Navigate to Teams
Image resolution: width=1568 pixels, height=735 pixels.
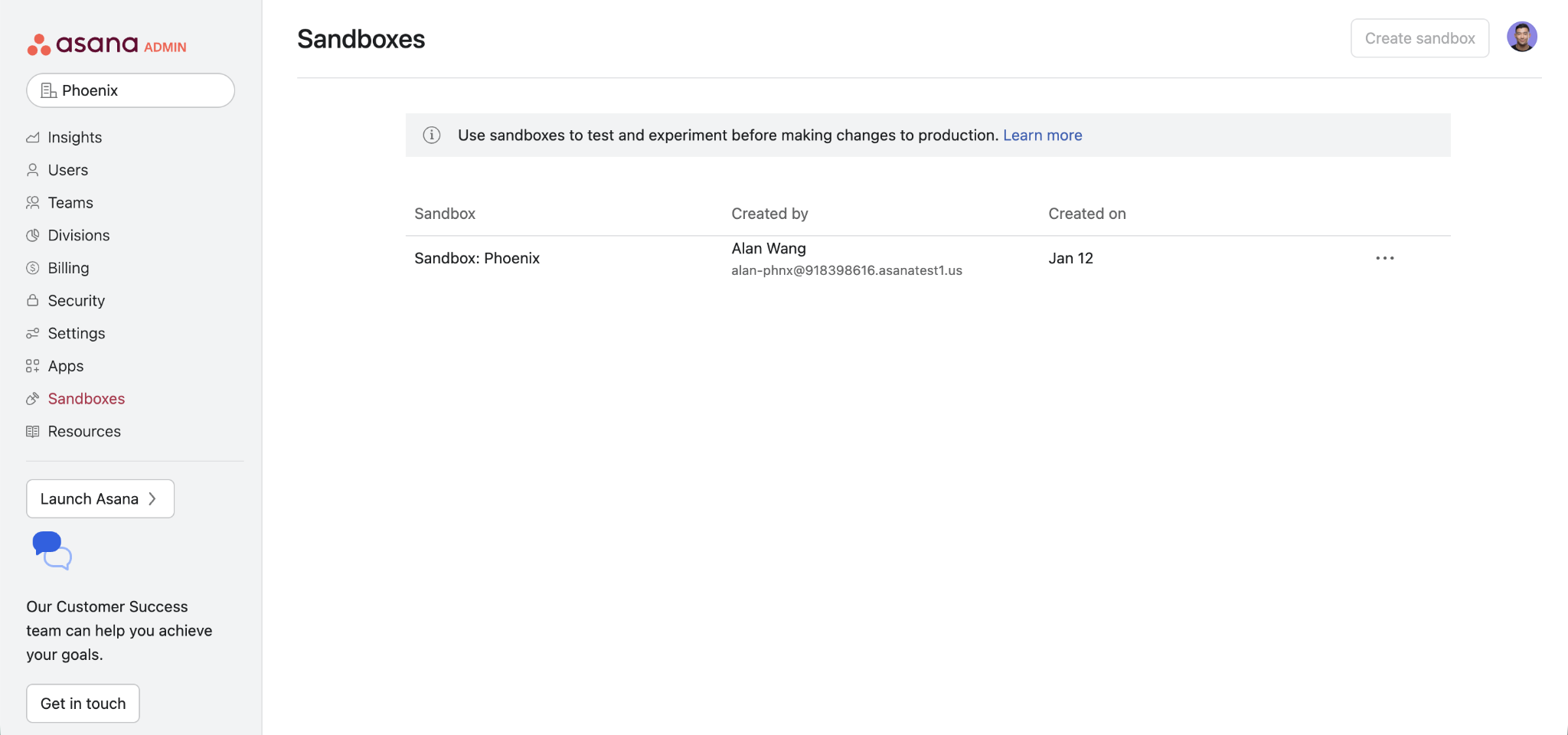[x=70, y=203]
